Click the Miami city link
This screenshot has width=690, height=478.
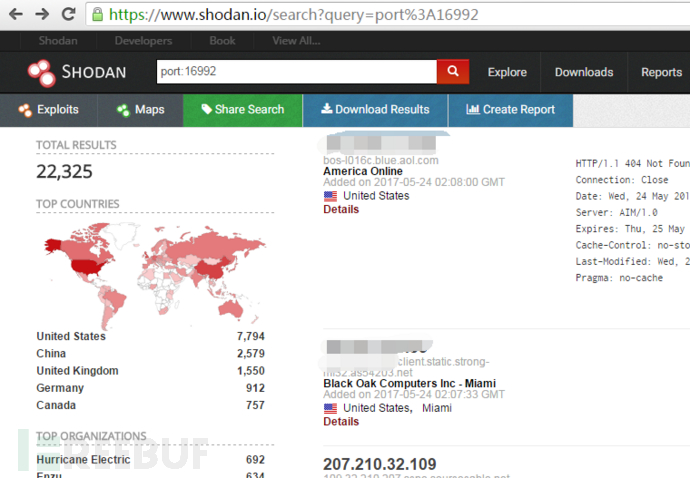[437, 408]
